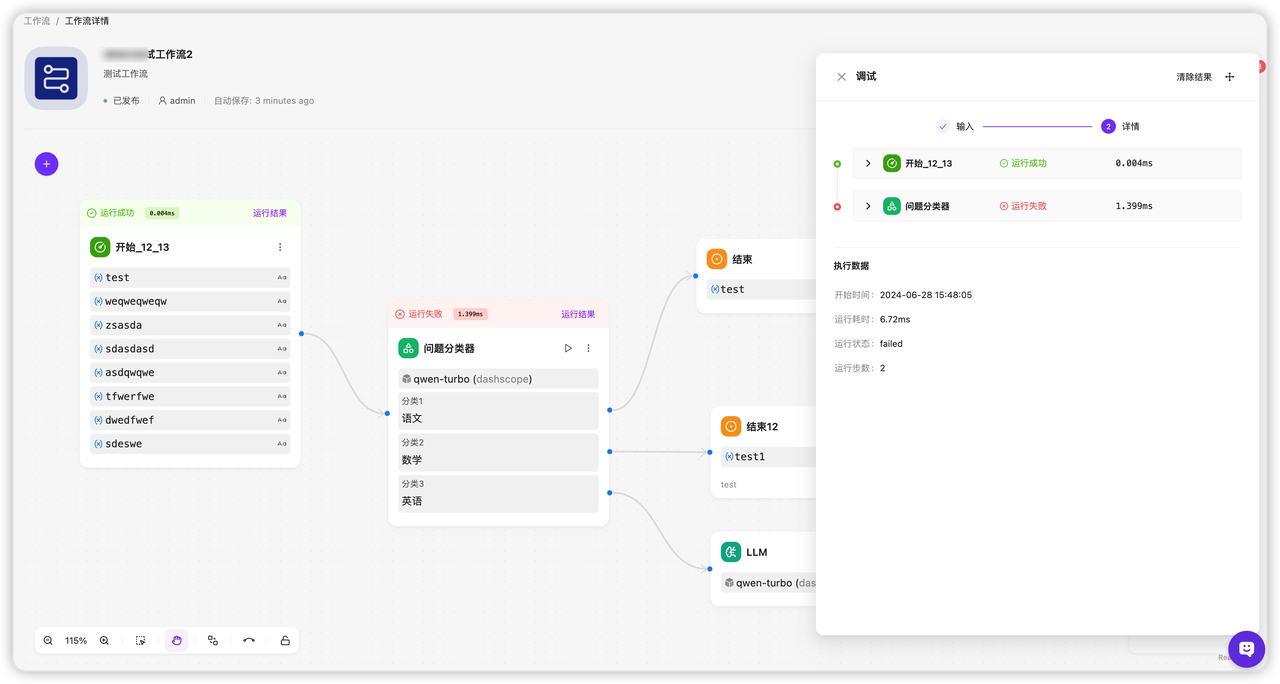
Task: Open 运行结果 on the 问题分类器 node
Action: coord(578,314)
